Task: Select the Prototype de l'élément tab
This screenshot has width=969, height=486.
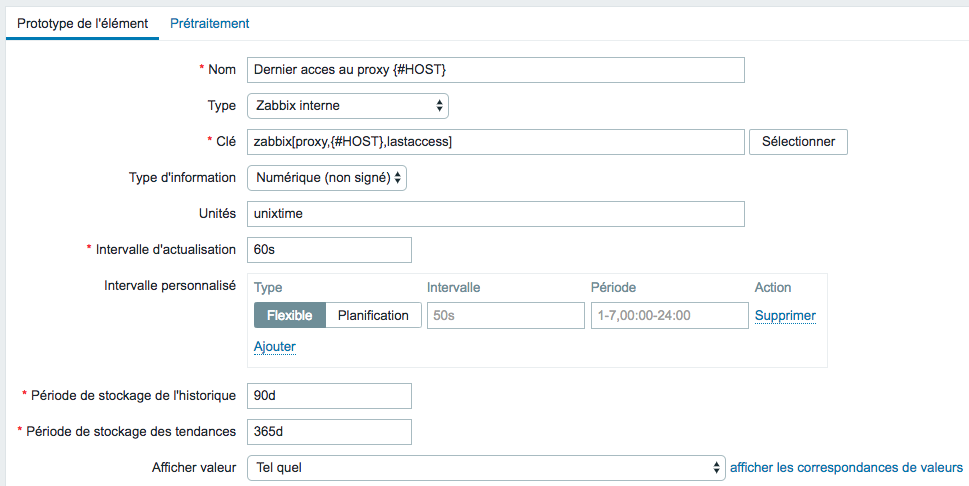Action: [x=82, y=23]
